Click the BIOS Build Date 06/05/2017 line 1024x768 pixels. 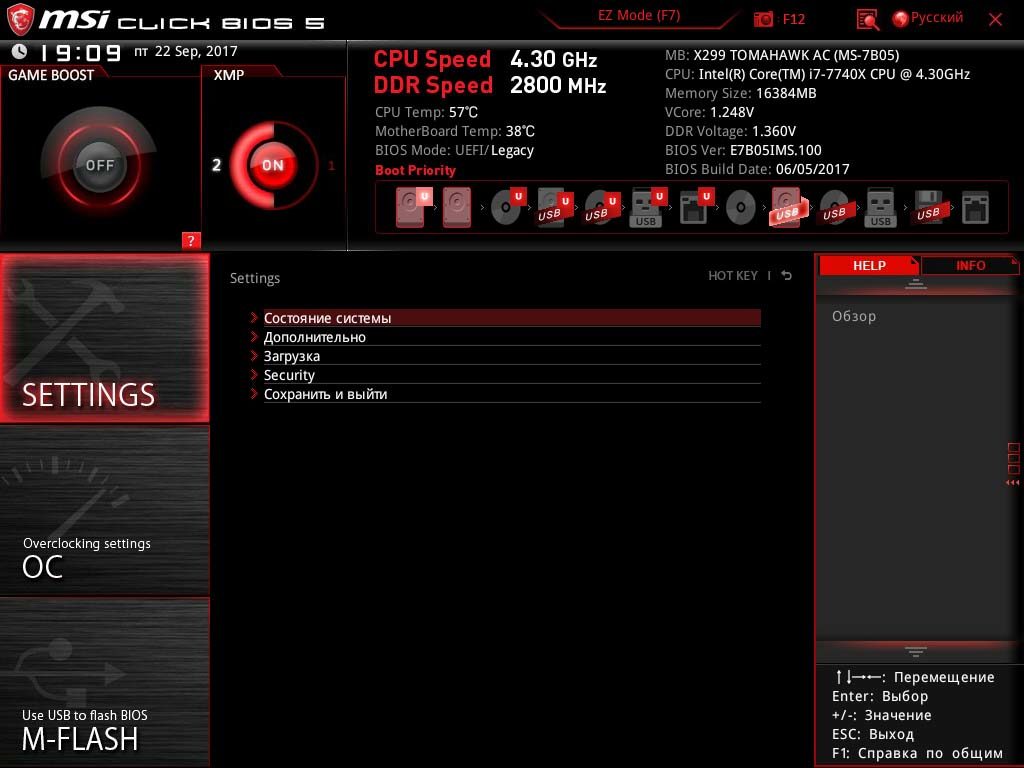757,169
